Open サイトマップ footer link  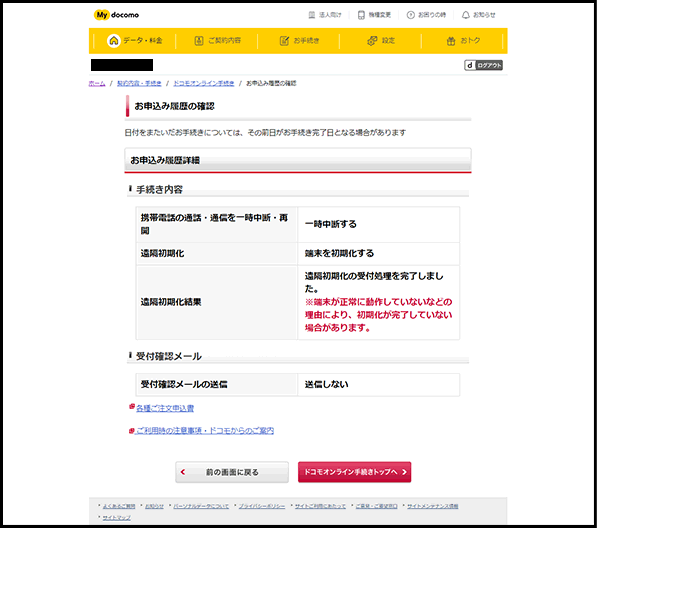pos(117,517)
